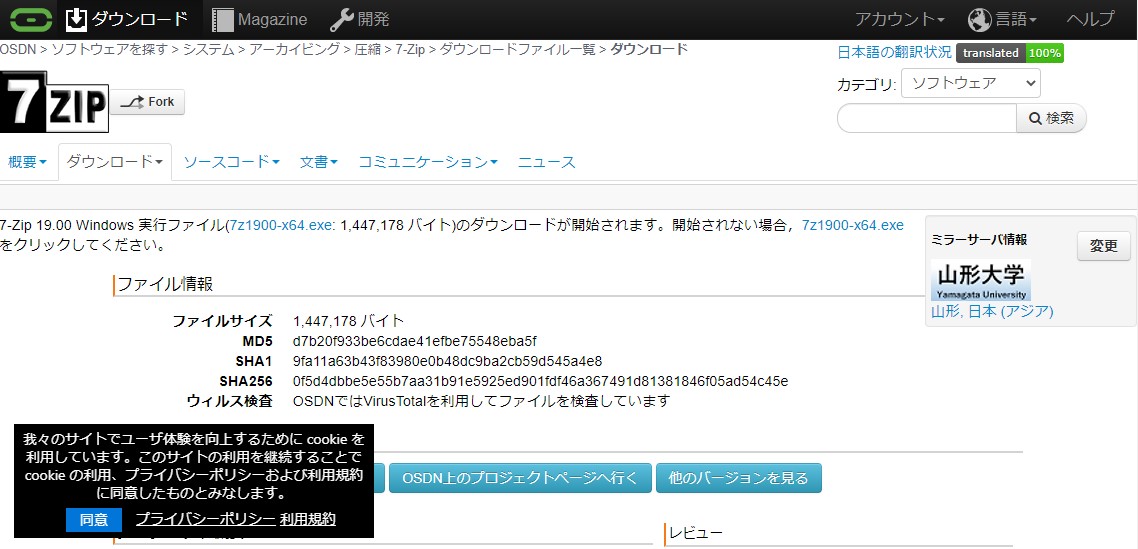
Task: Click the SHA256 hash value
Action: click(x=541, y=381)
